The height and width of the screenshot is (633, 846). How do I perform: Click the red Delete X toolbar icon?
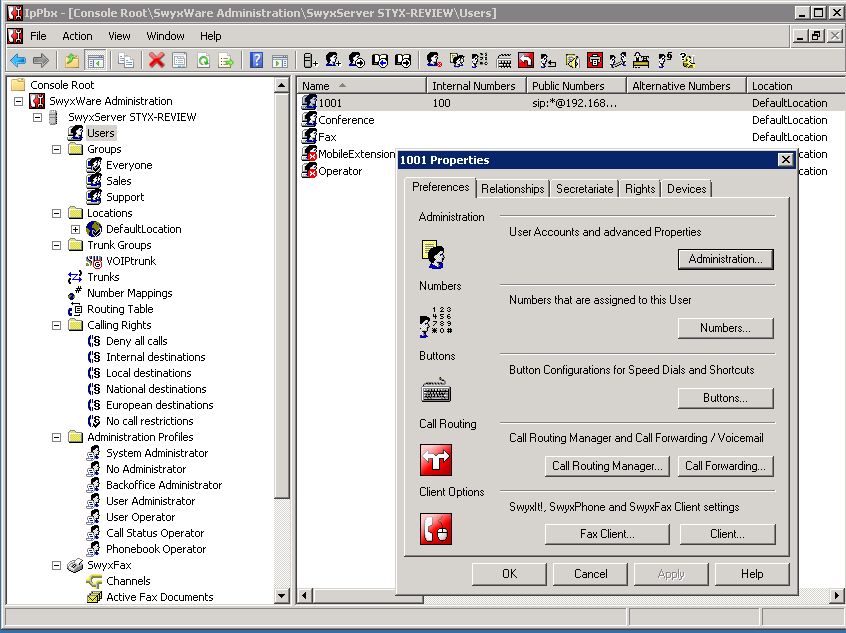[156, 60]
